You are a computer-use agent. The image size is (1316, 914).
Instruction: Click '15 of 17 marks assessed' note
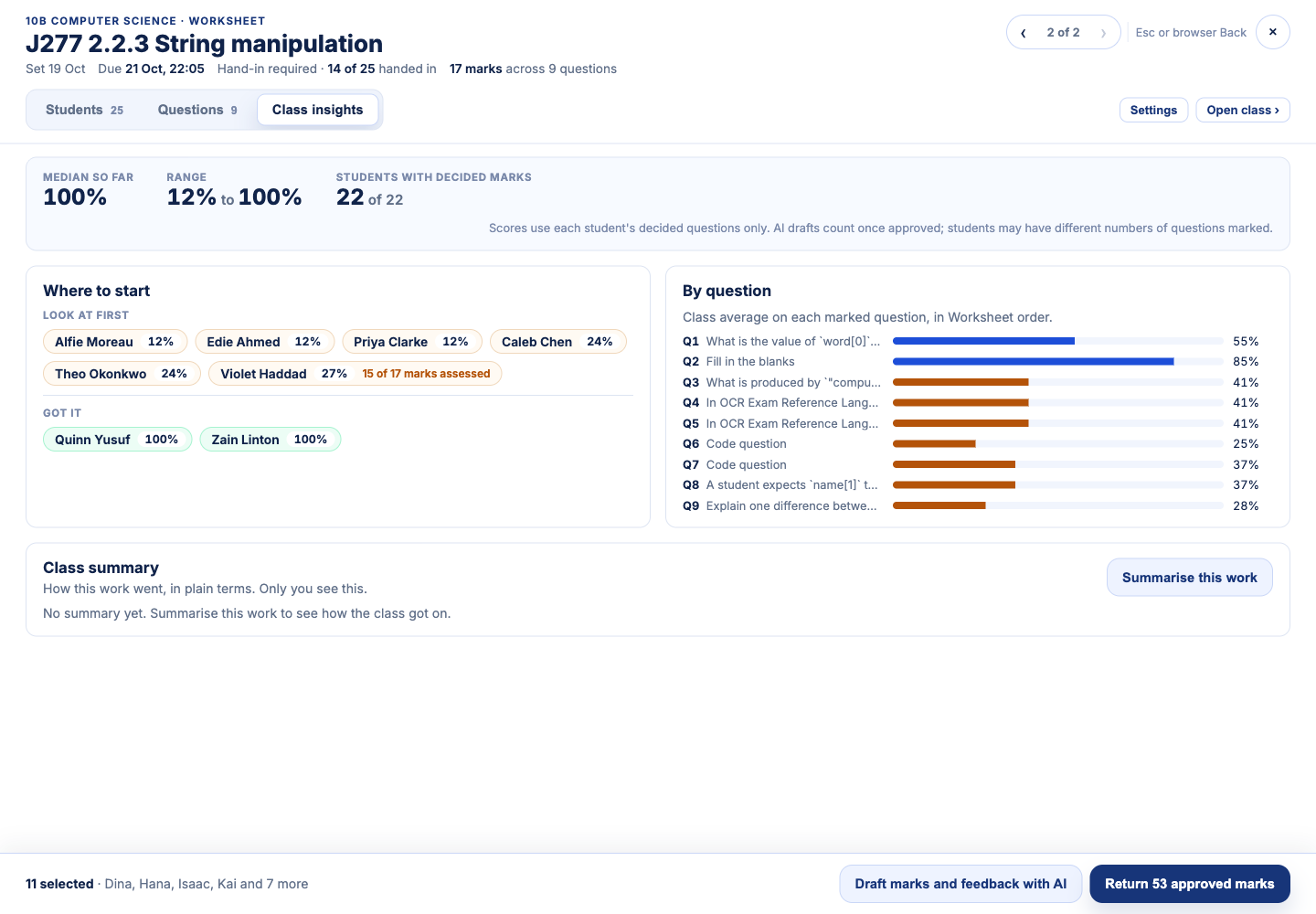coord(426,374)
